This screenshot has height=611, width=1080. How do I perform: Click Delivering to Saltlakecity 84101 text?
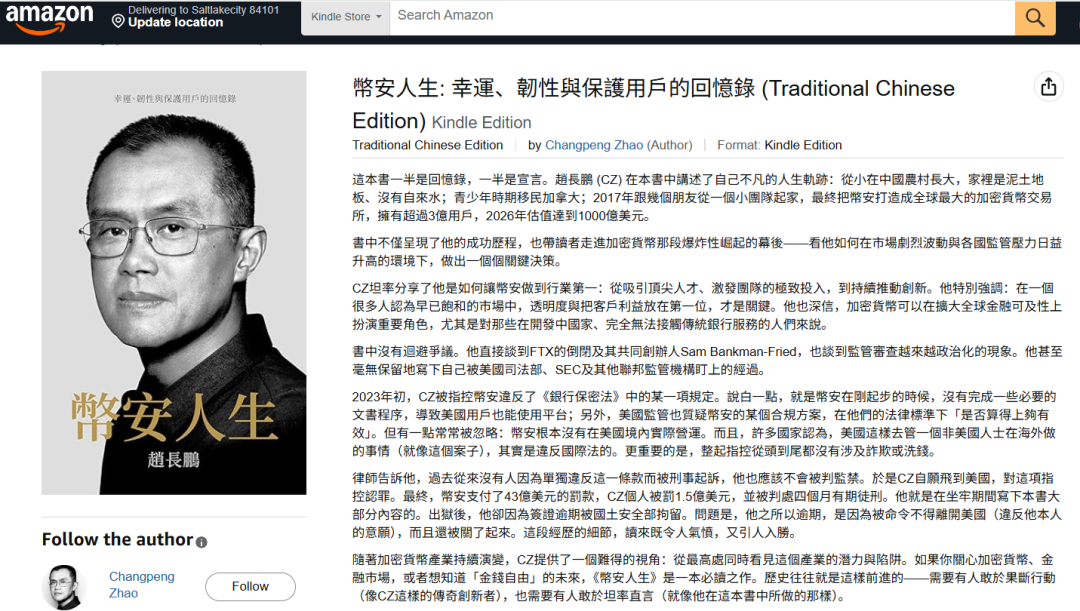(x=203, y=10)
